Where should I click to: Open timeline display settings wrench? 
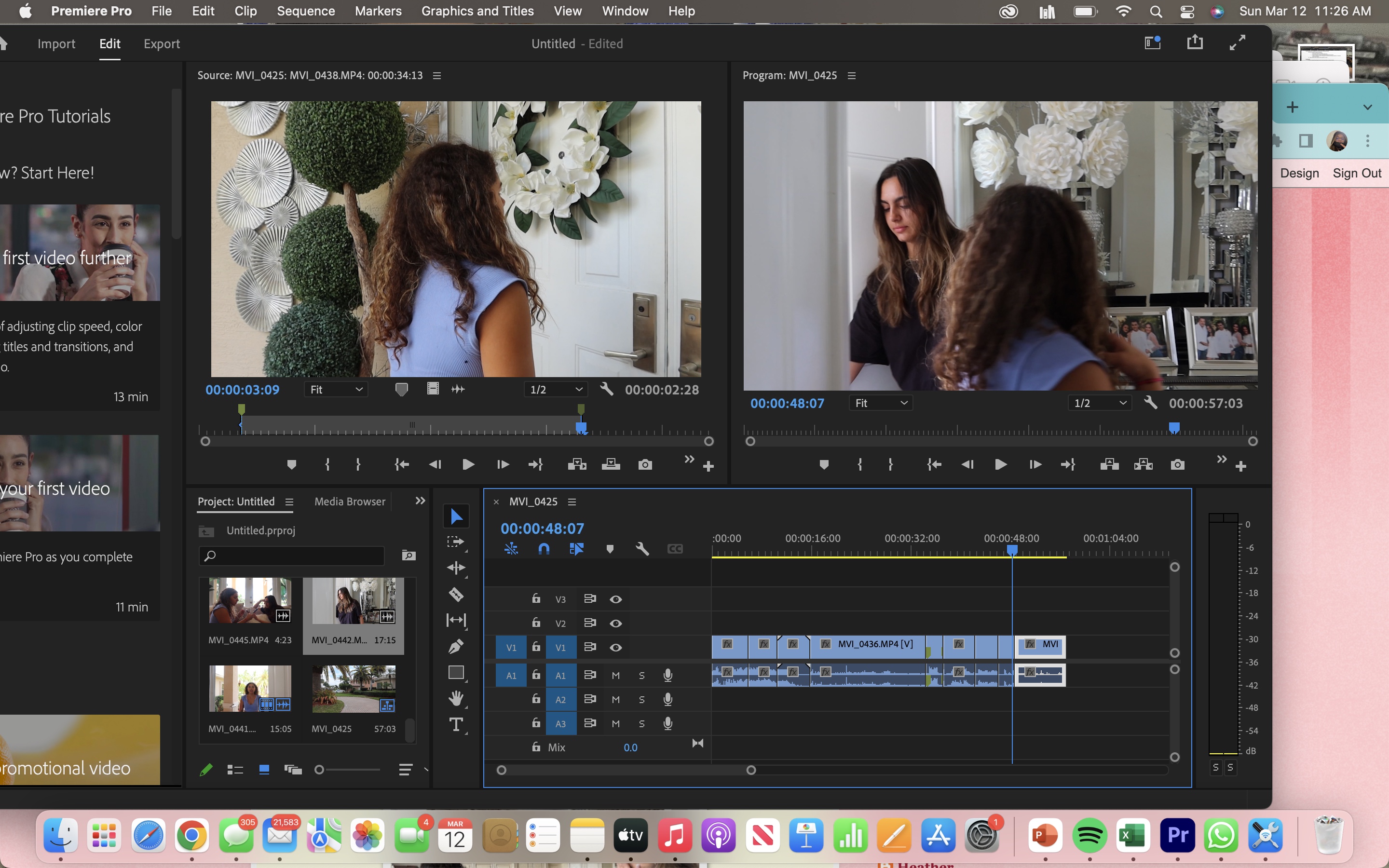642,549
